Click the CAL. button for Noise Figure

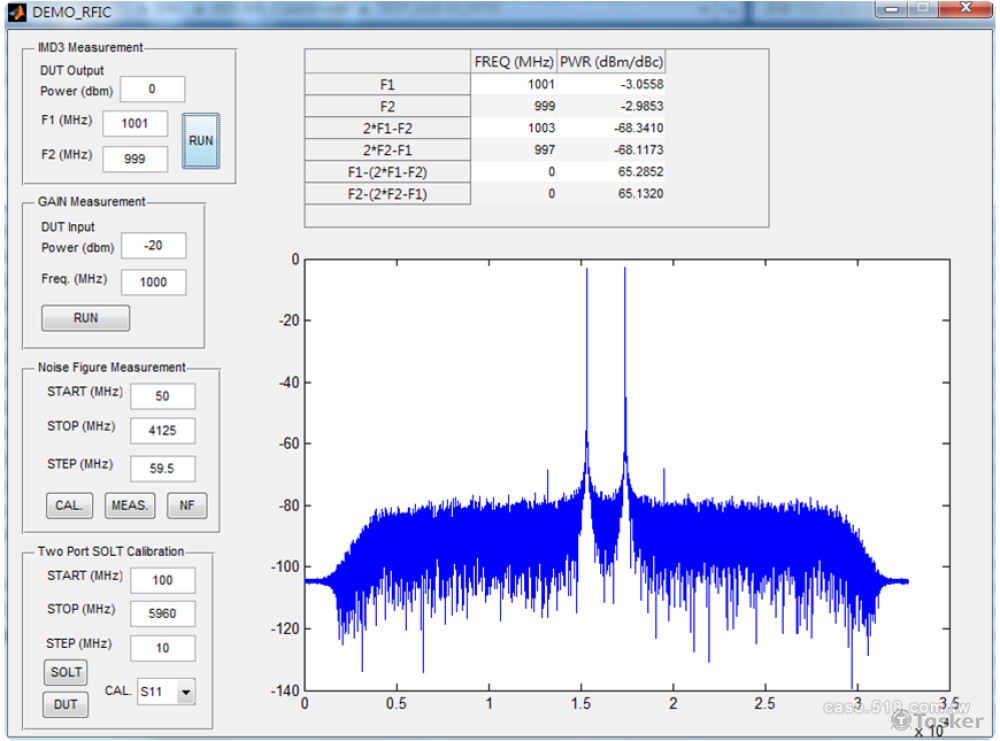pyautogui.click(x=69, y=505)
